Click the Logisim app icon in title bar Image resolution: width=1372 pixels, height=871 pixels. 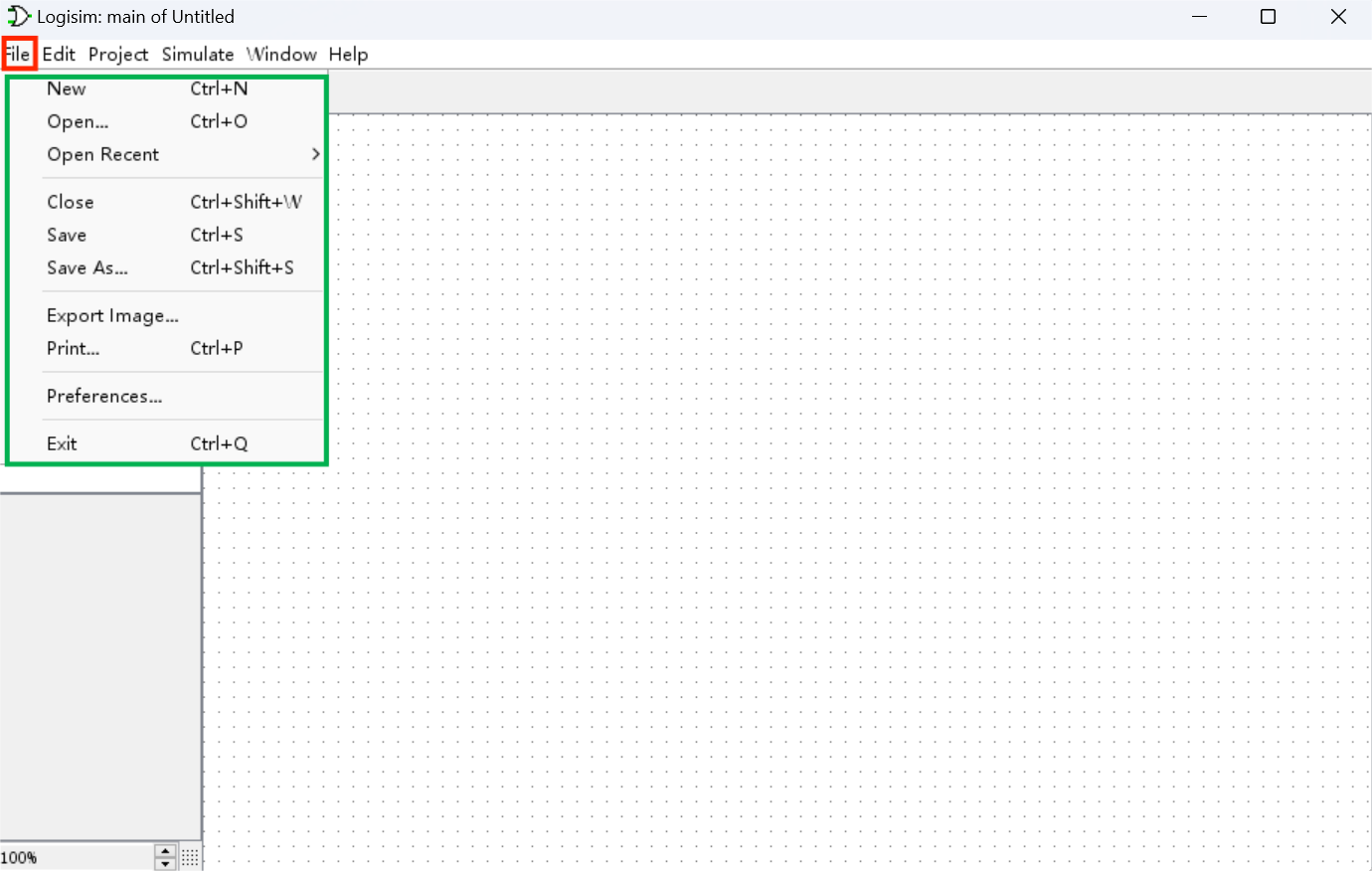pos(18,17)
